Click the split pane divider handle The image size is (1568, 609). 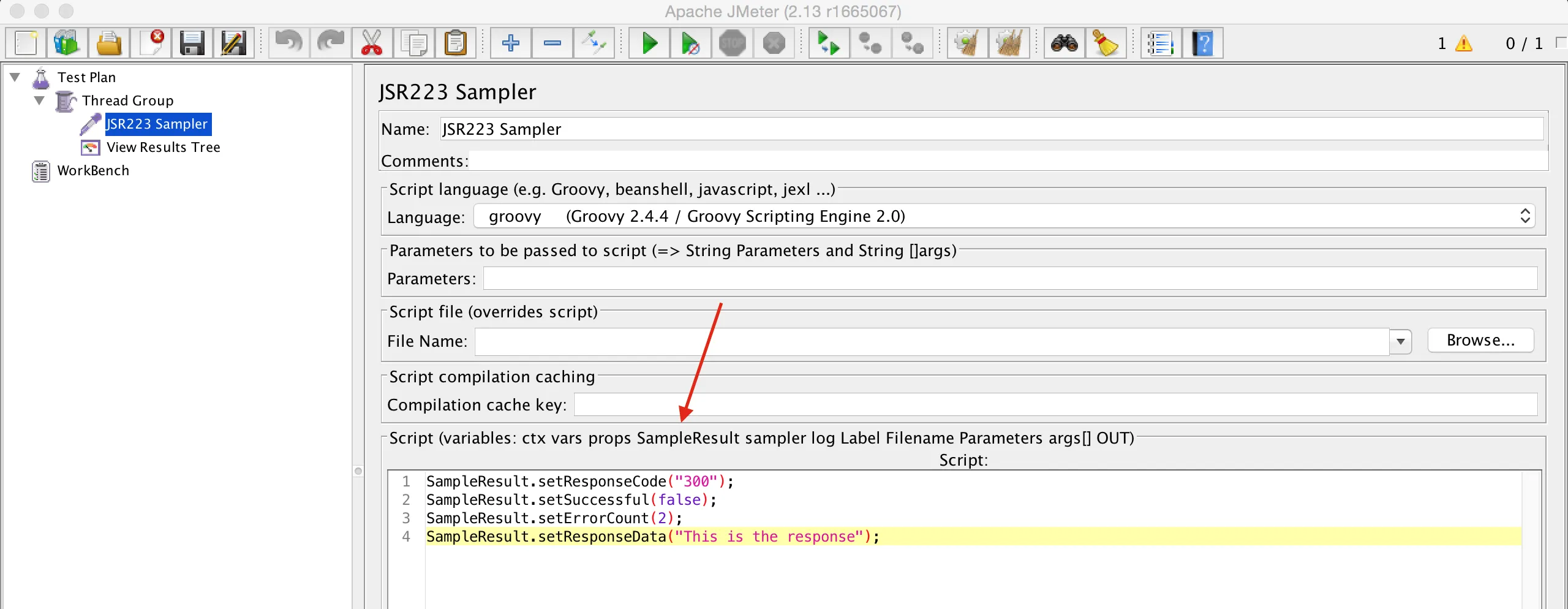tap(359, 471)
